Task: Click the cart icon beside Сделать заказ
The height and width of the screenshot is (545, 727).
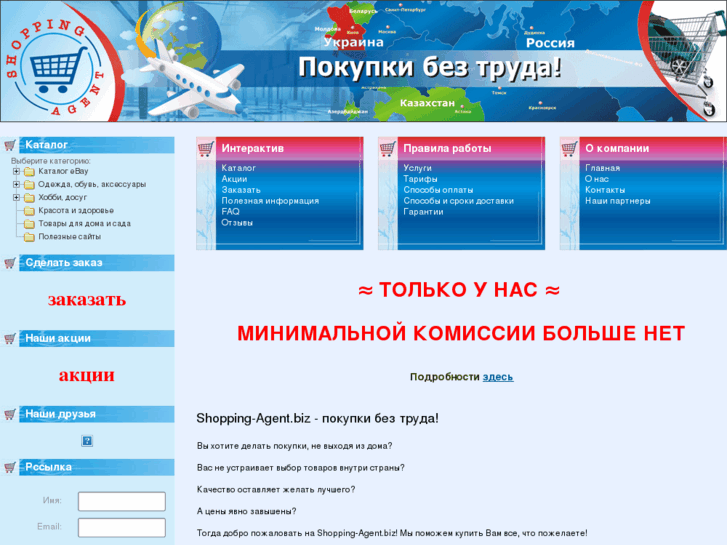Action: point(10,263)
